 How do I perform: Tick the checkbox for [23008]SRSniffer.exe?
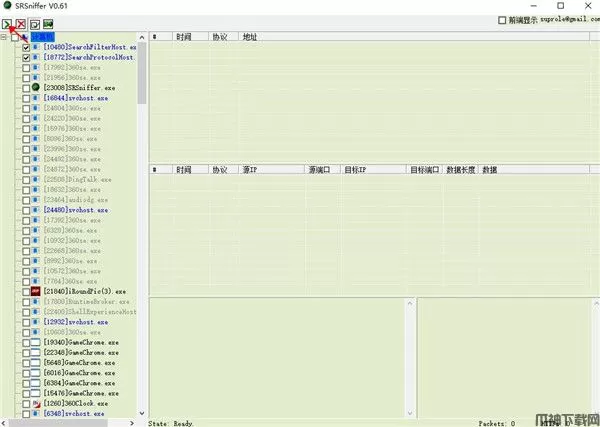[x=26, y=88]
